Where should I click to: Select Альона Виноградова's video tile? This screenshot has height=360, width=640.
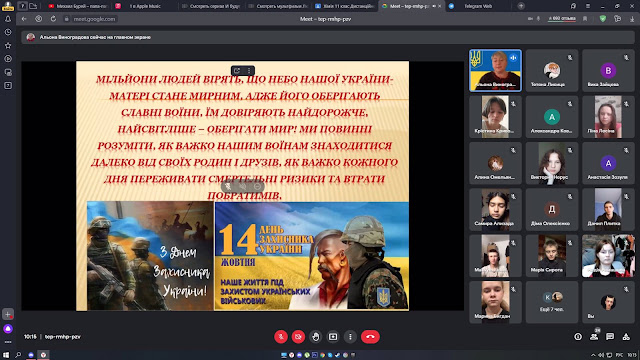coord(495,71)
